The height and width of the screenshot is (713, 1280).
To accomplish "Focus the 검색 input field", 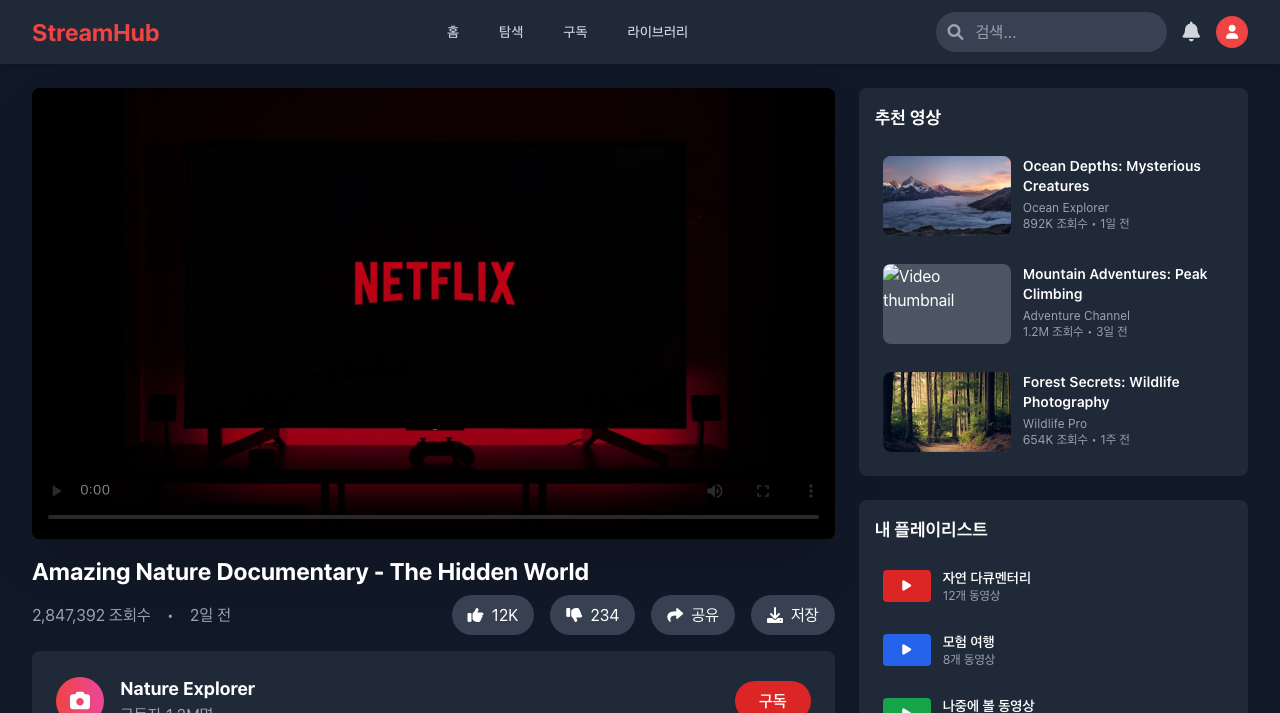I will tap(1051, 32).
